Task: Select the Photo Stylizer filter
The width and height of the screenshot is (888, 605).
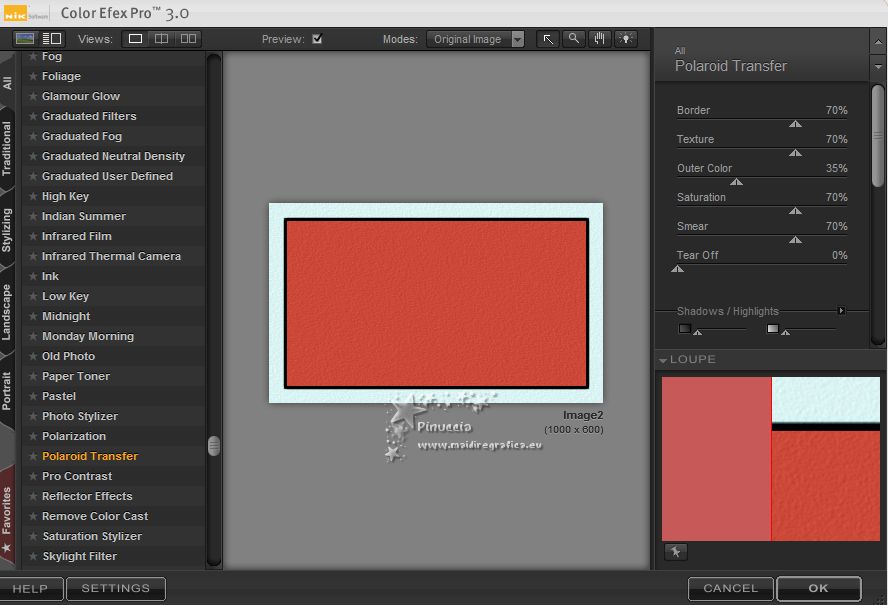Action: coord(80,416)
